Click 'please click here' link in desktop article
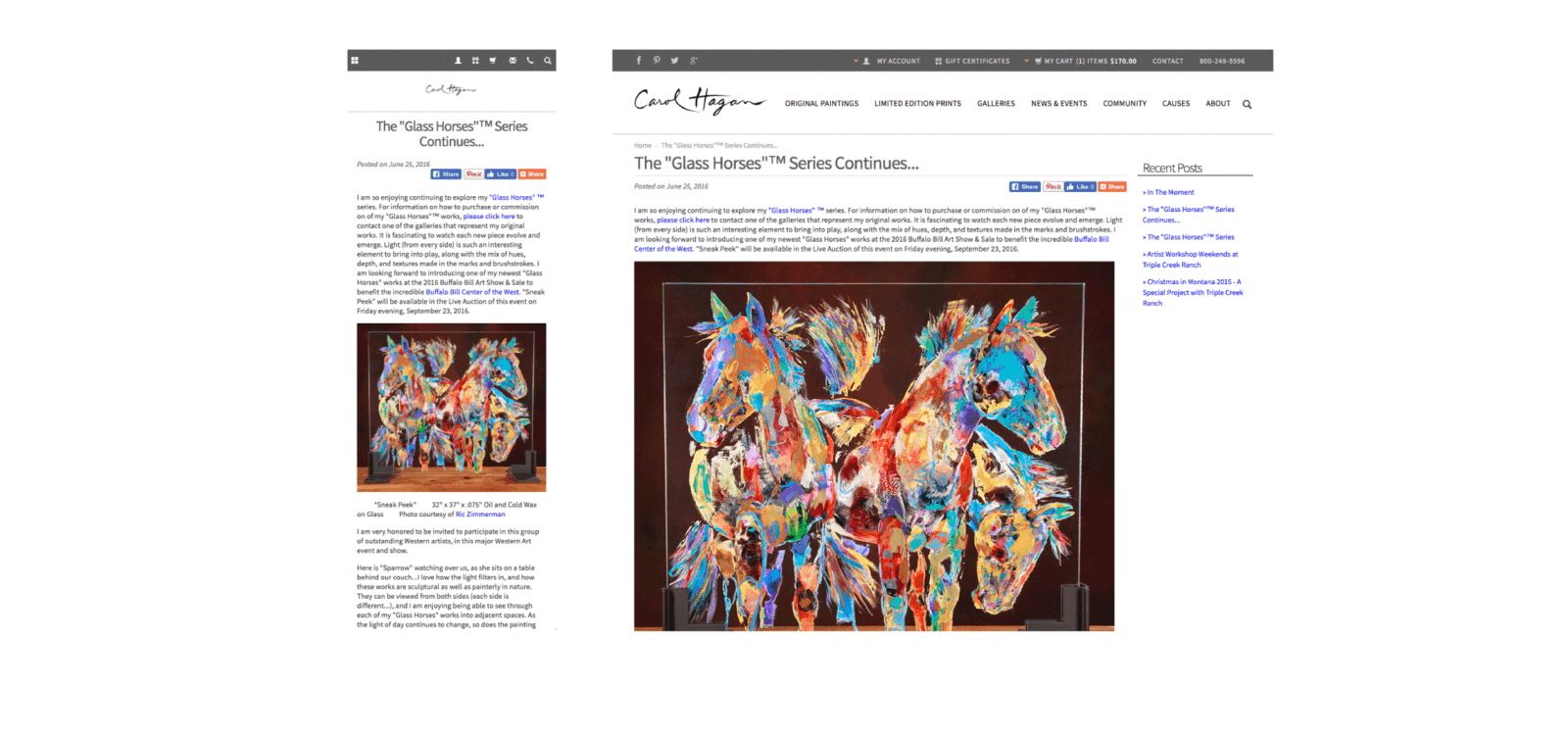Viewport: 1568px width, 738px height. (683, 220)
